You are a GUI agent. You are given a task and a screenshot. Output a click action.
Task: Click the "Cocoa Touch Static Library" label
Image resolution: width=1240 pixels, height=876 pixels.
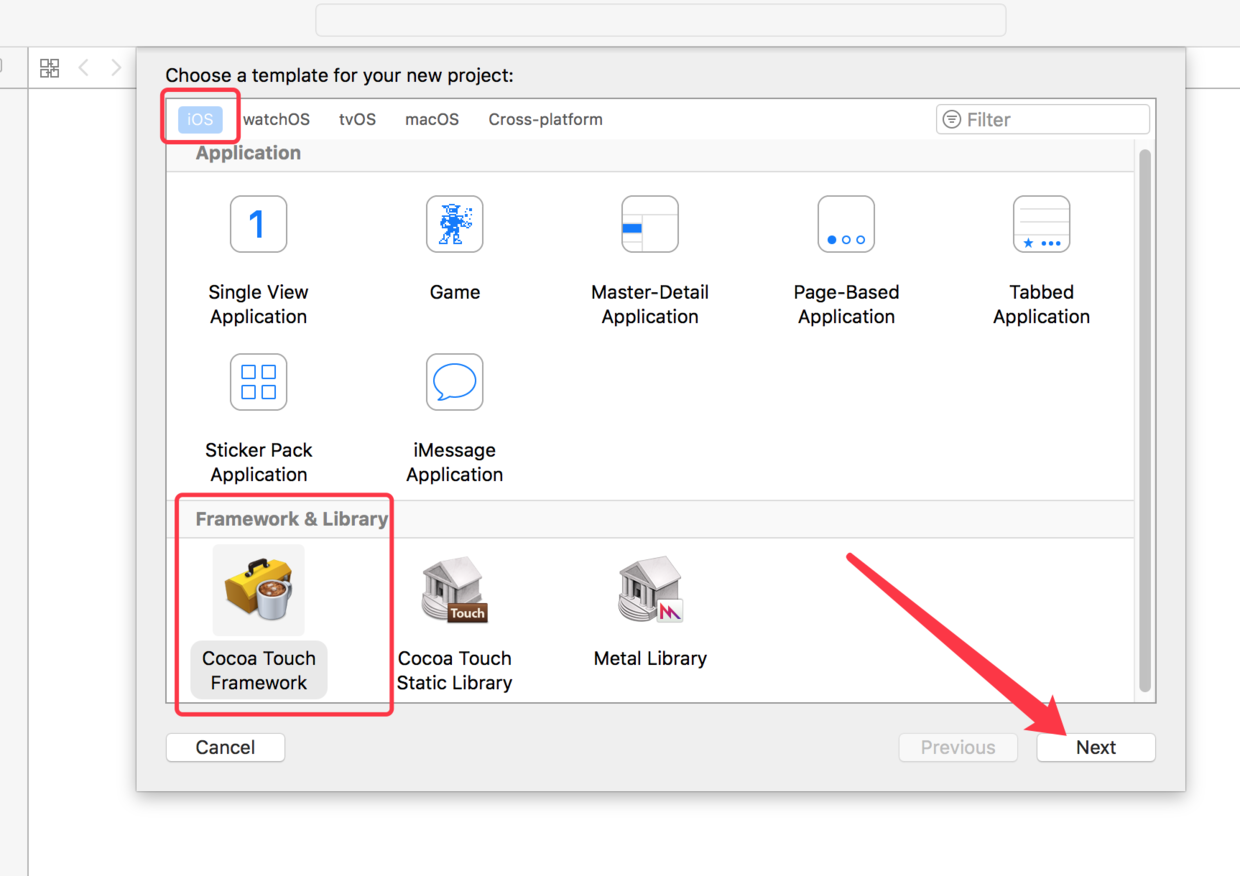[x=455, y=670]
